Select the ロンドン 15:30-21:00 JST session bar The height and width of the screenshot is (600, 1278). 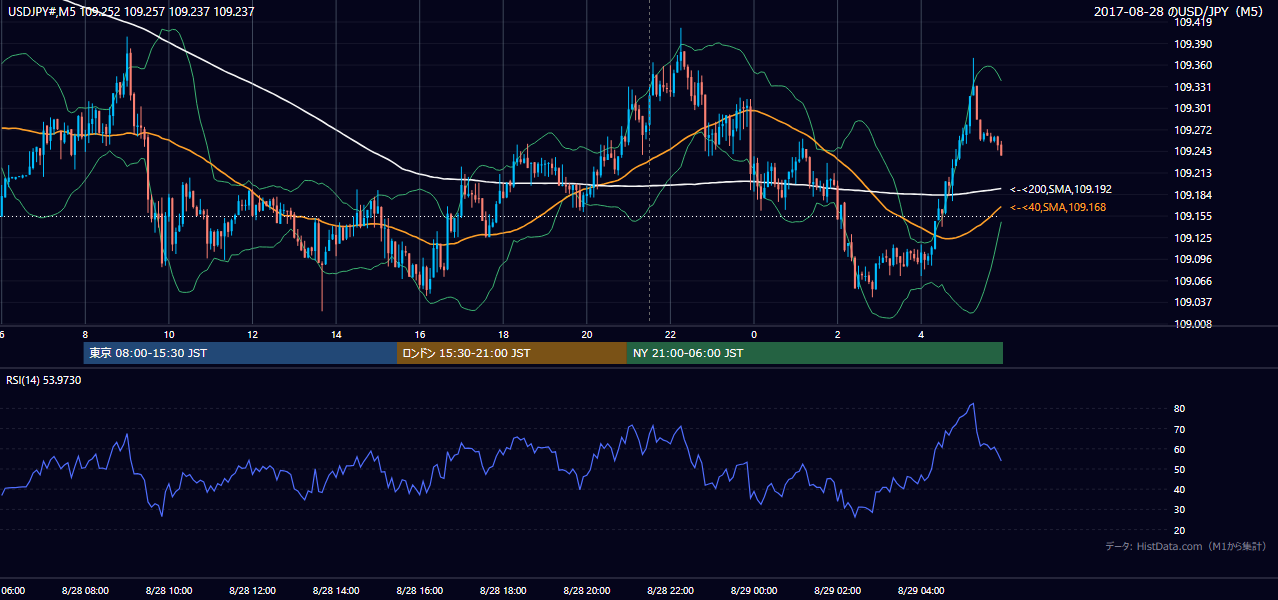pyautogui.click(x=512, y=353)
